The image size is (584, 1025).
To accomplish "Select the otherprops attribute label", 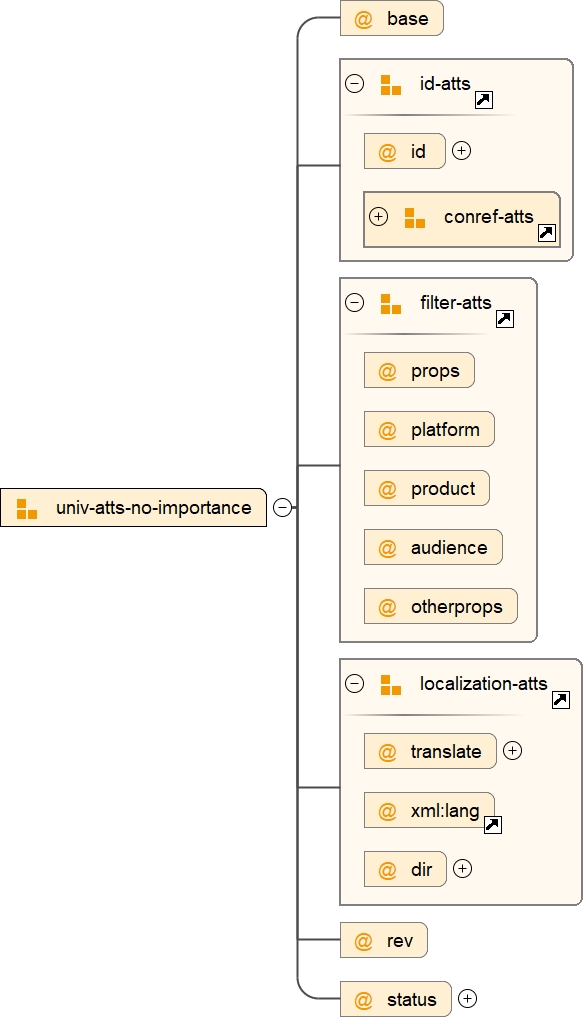I will click(x=456, y=607).
